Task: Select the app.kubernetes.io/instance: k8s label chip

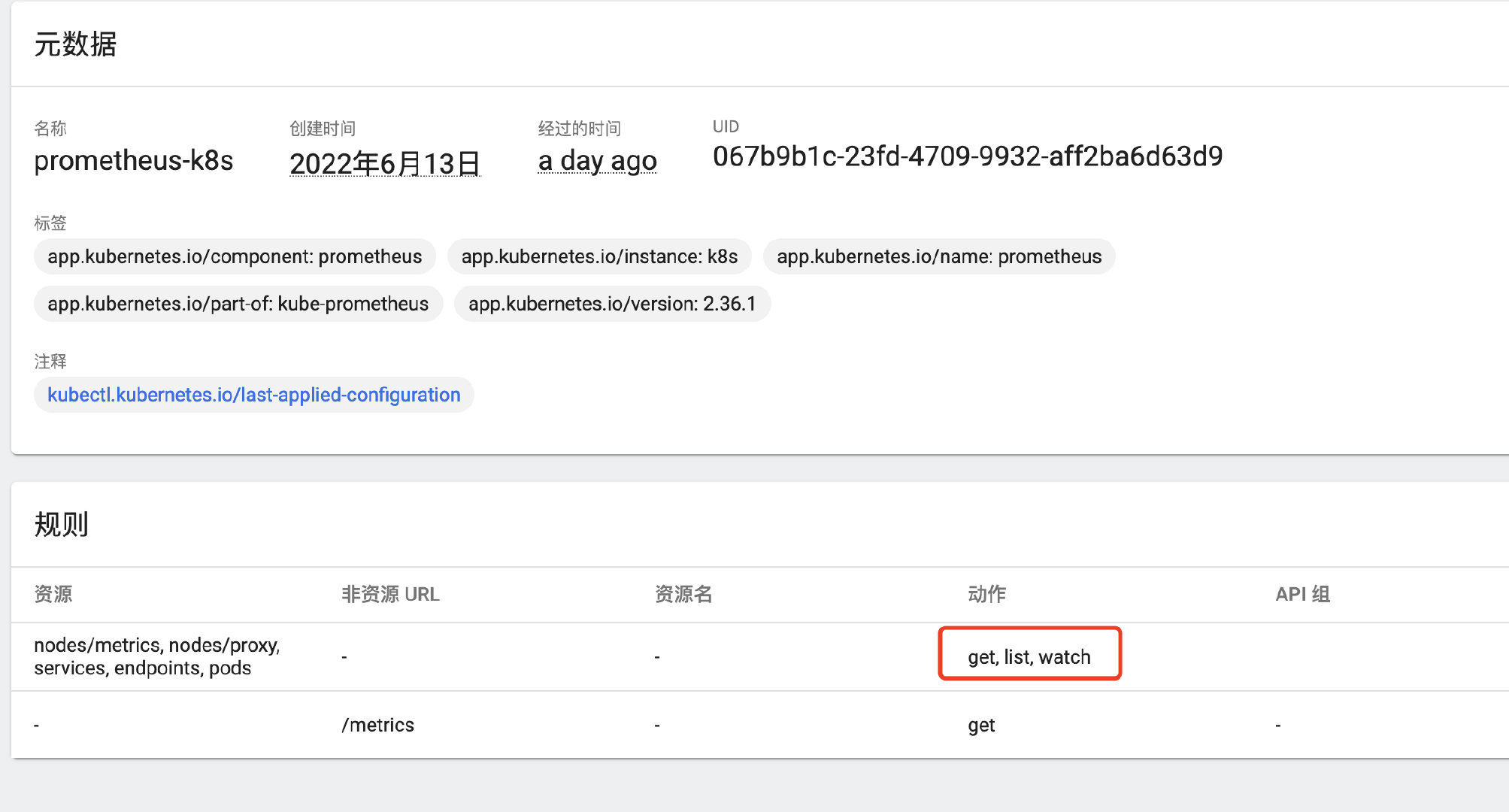Action: click(599, 256)
